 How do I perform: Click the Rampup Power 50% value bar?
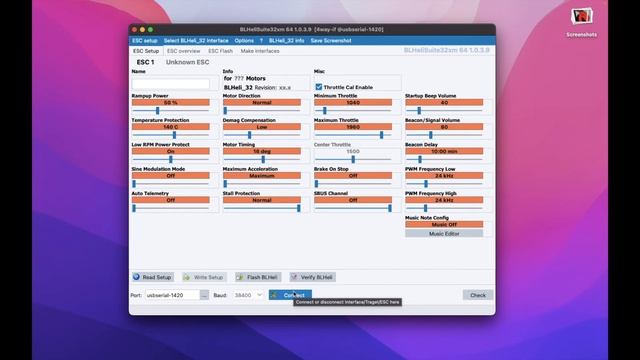[x=171, y=102]
